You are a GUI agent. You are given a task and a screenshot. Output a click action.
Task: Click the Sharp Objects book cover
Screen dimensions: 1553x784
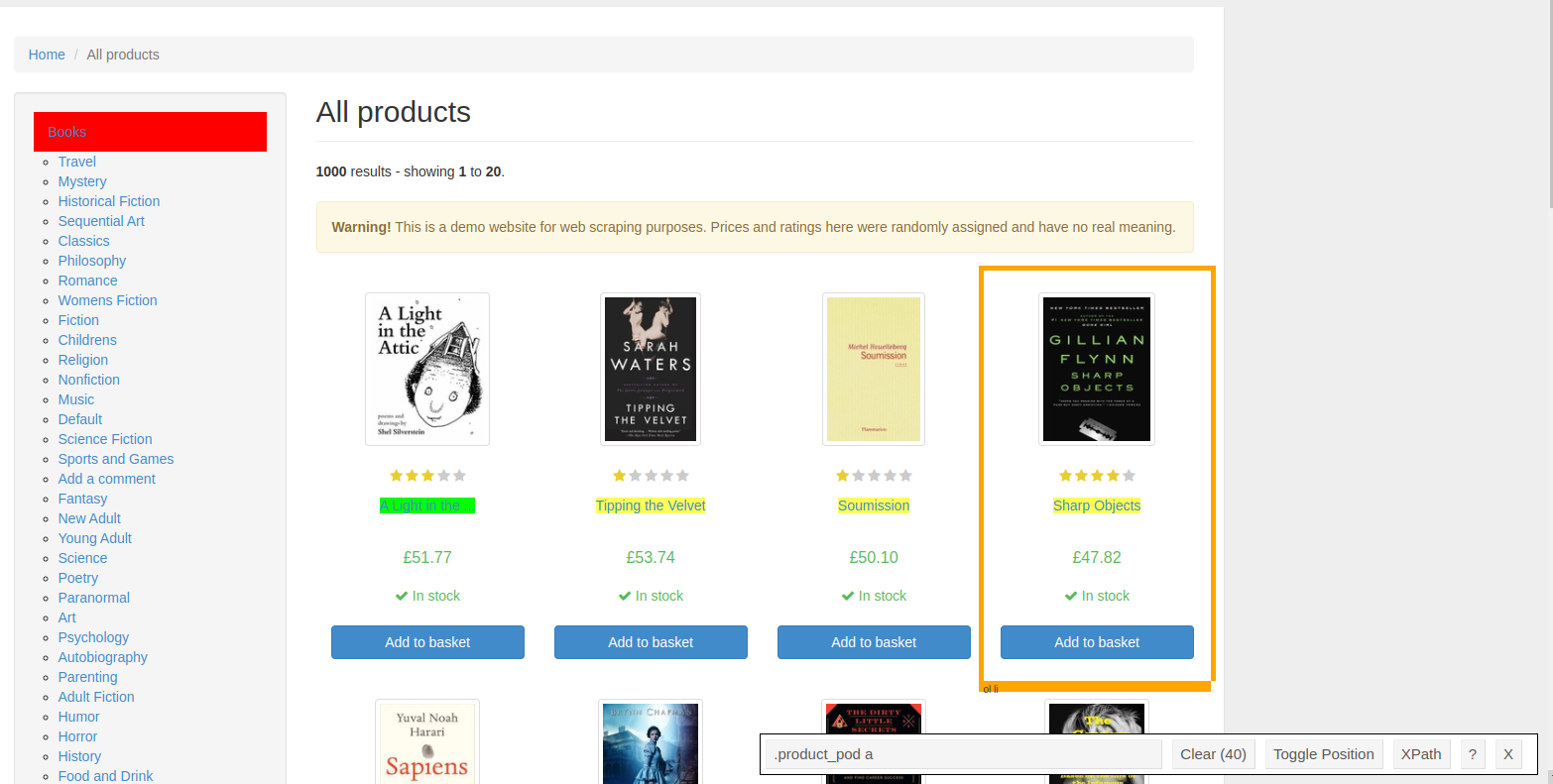(x=1097, y=369)
